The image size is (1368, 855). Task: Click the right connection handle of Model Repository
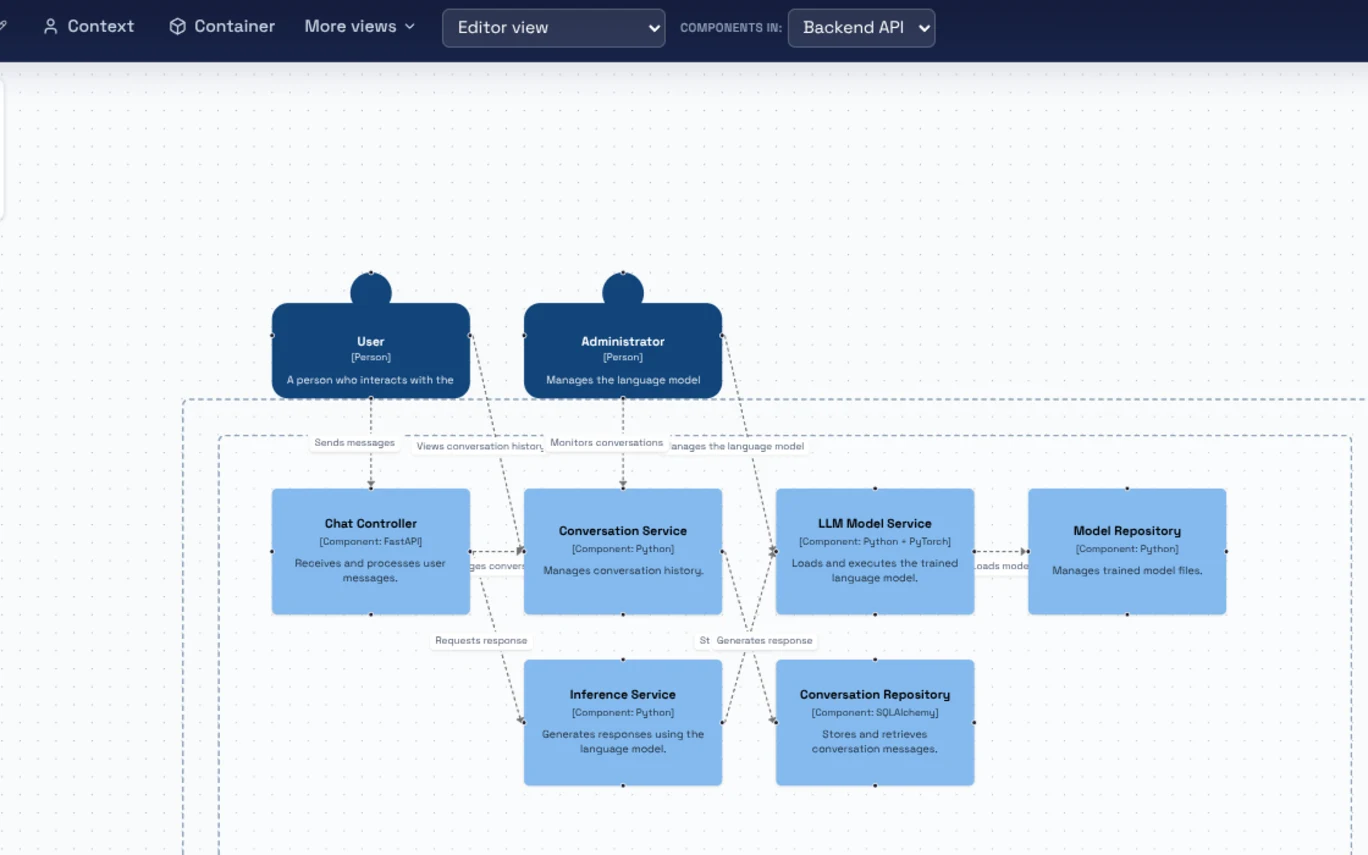point(1226,551)
